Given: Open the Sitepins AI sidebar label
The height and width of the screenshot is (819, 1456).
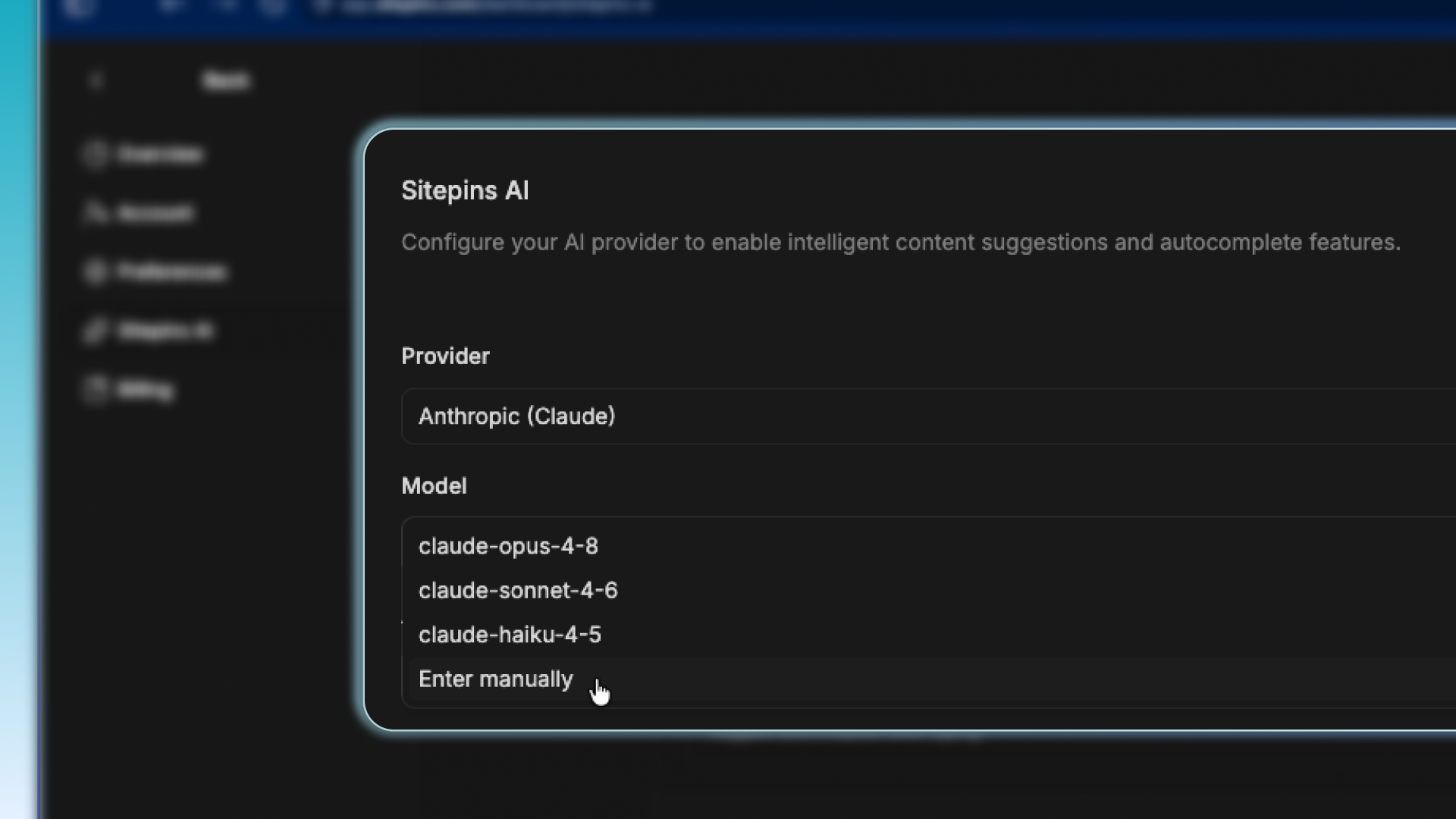Looking at the screenshot, I should coord(165,331).
